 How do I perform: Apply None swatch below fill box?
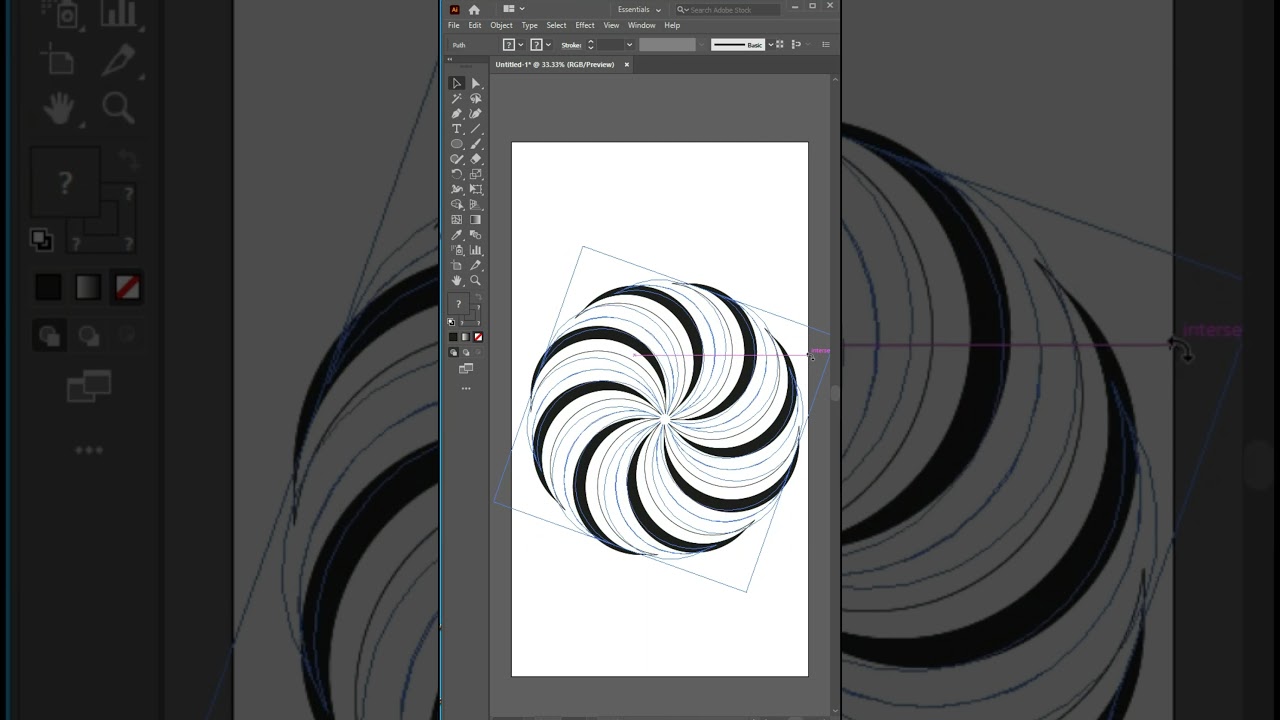point(478,337)
